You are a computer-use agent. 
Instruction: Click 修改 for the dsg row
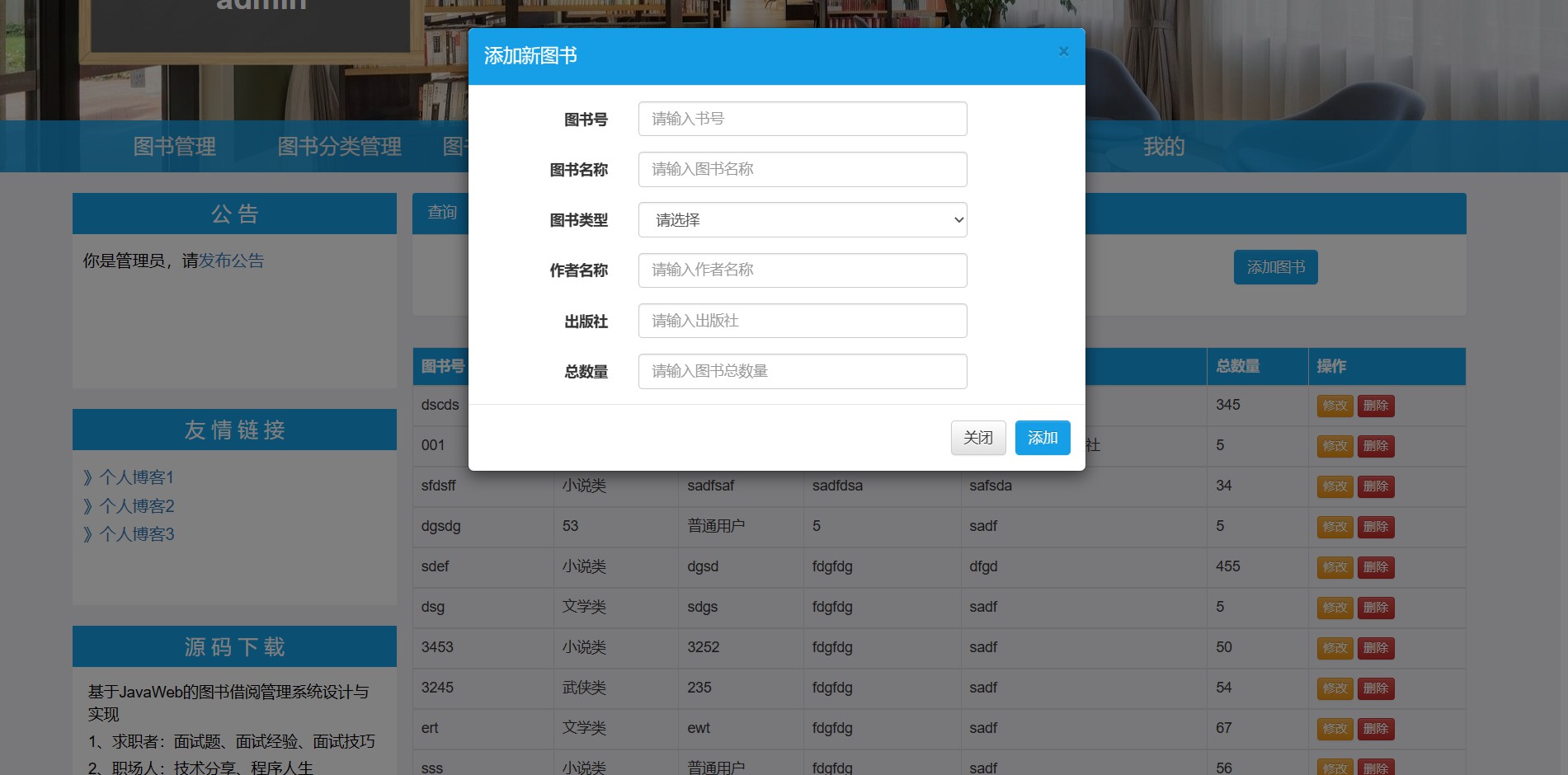[1335, 608]
